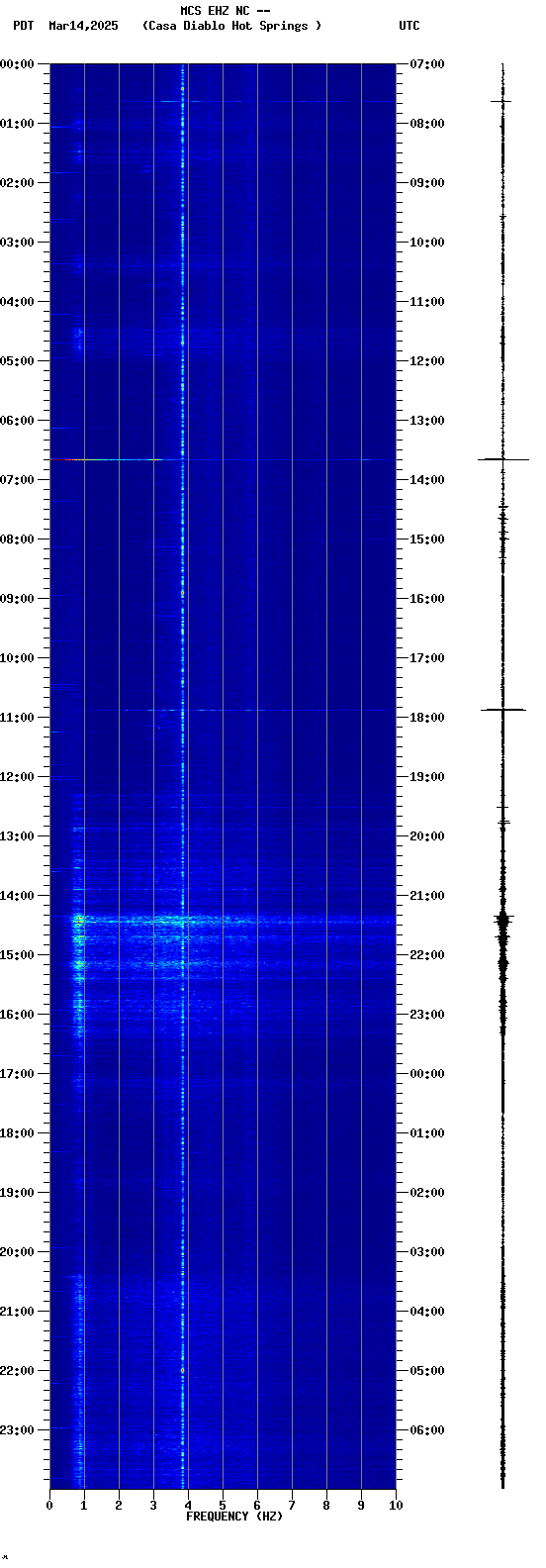Click the bright broadband burst near 14:25 PDT
Viewport: 546px width, 1568px height.
[x=223, y=920]
